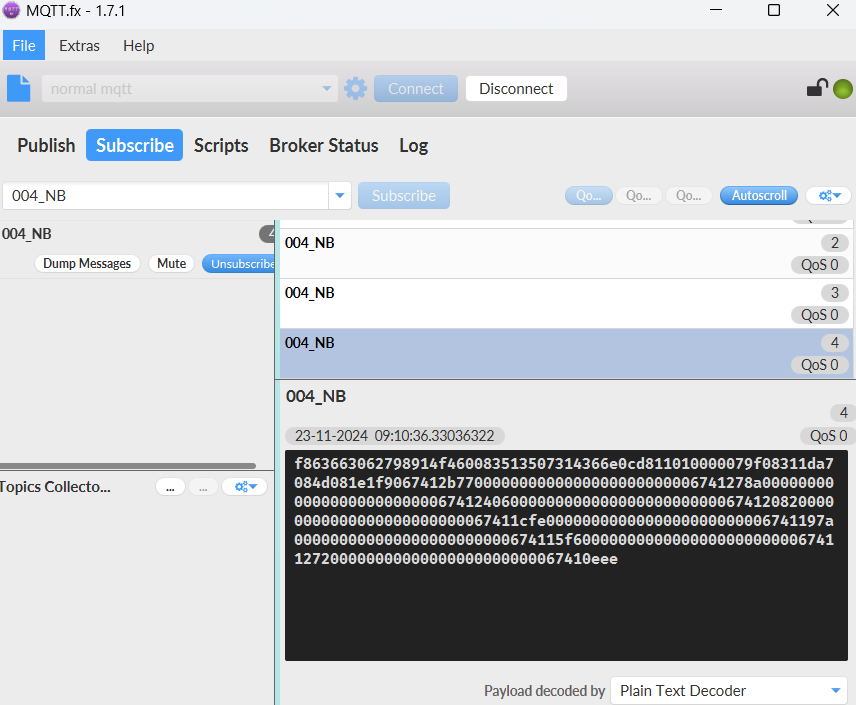
Task: Click the Topics Collector label
Action: pyautogui.click(x=55, y=487)
